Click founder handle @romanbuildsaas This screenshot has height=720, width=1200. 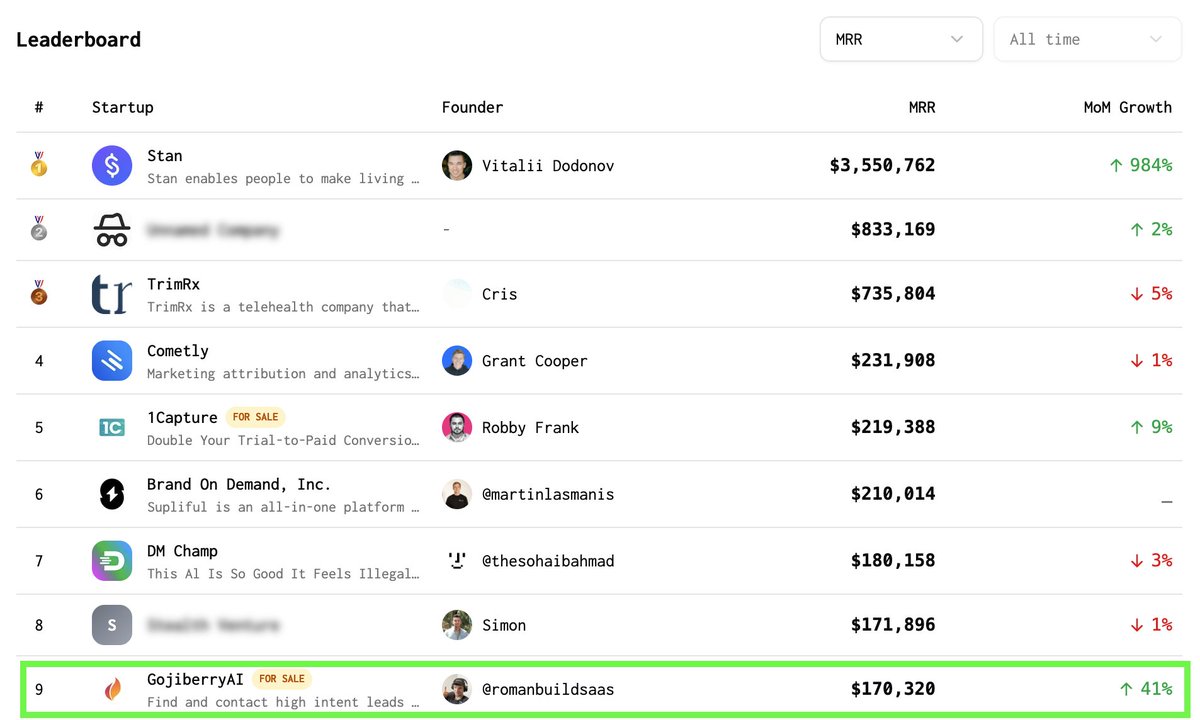coord(548,689)
